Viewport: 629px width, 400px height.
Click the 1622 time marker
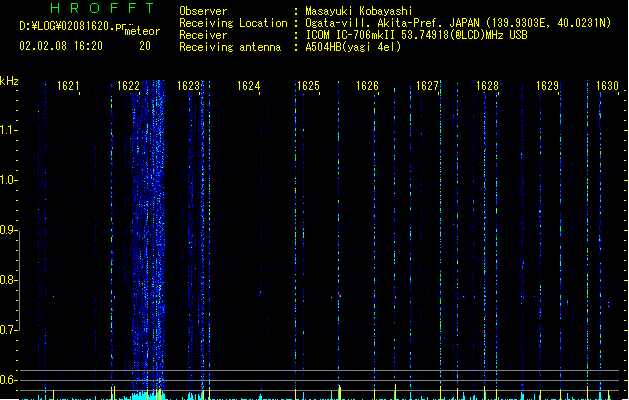coord(128,86)
